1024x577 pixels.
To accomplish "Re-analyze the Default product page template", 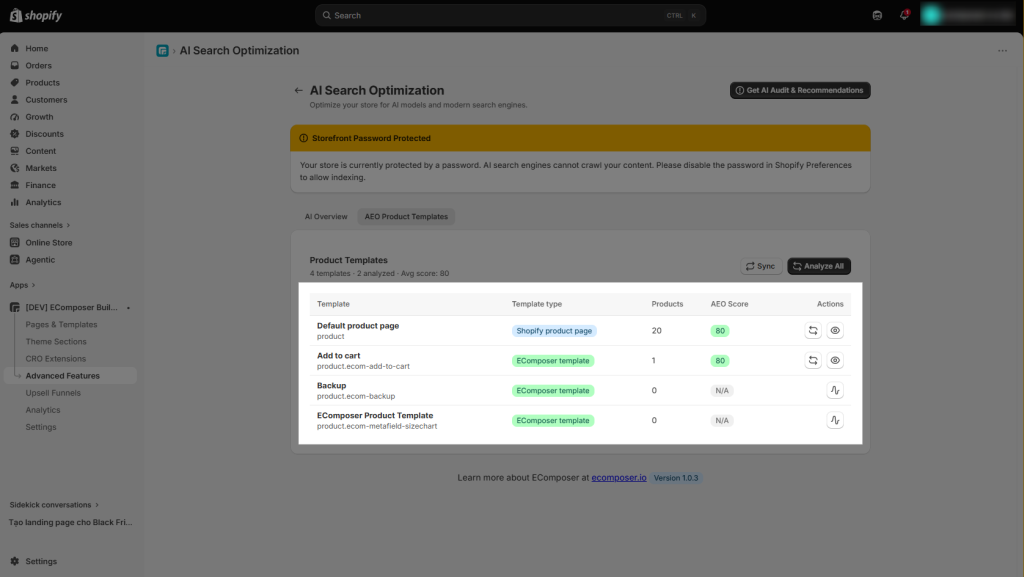I will click(x=813, y=330).
